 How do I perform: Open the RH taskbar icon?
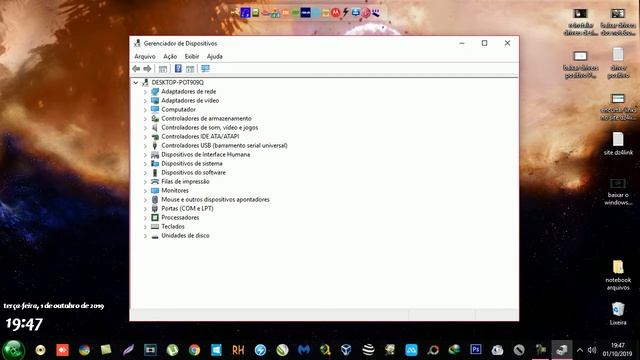pyautogui.click(x=238, y=350)
